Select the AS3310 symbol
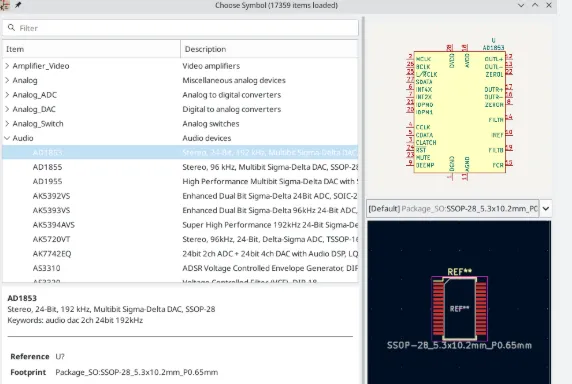572x384 pixels. coord(46,268)
